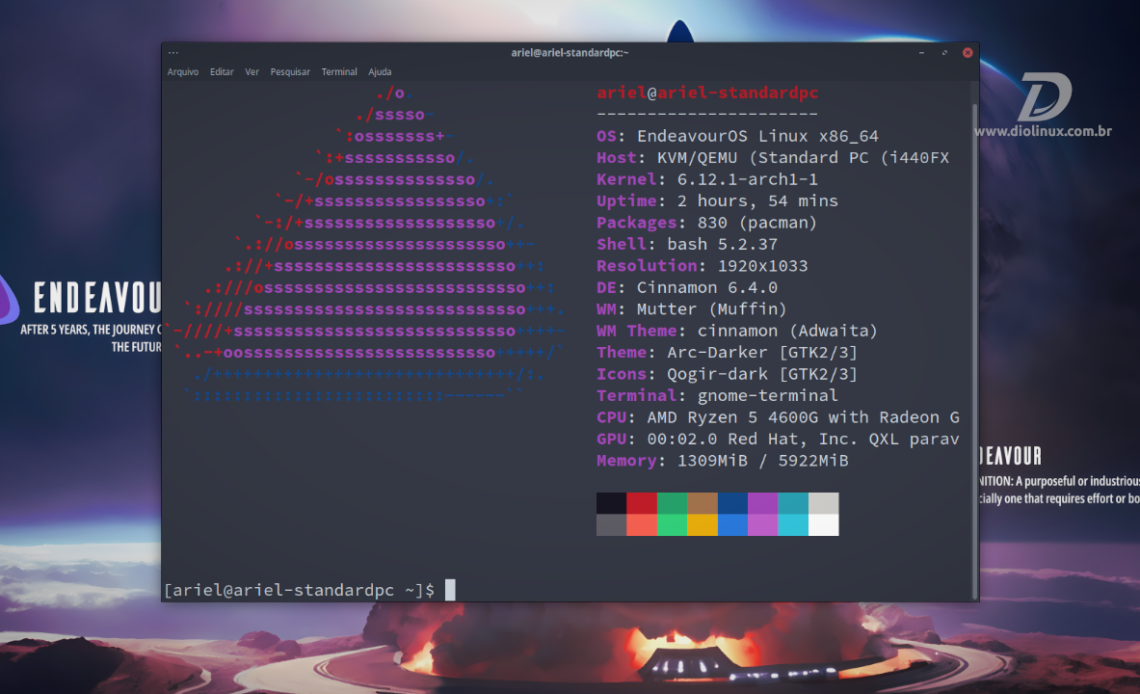The height and width of the screenshot is (694, 1140).
Task: Click the shell prompt cursor block
Action: (450, 589)
